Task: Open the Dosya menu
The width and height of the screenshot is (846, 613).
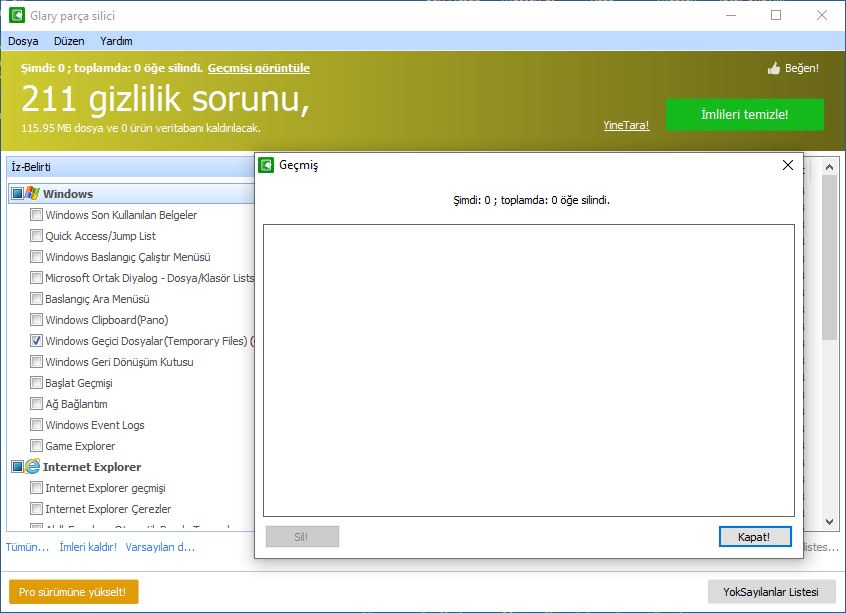Action: pyautogui.click(x=23, y=41)
